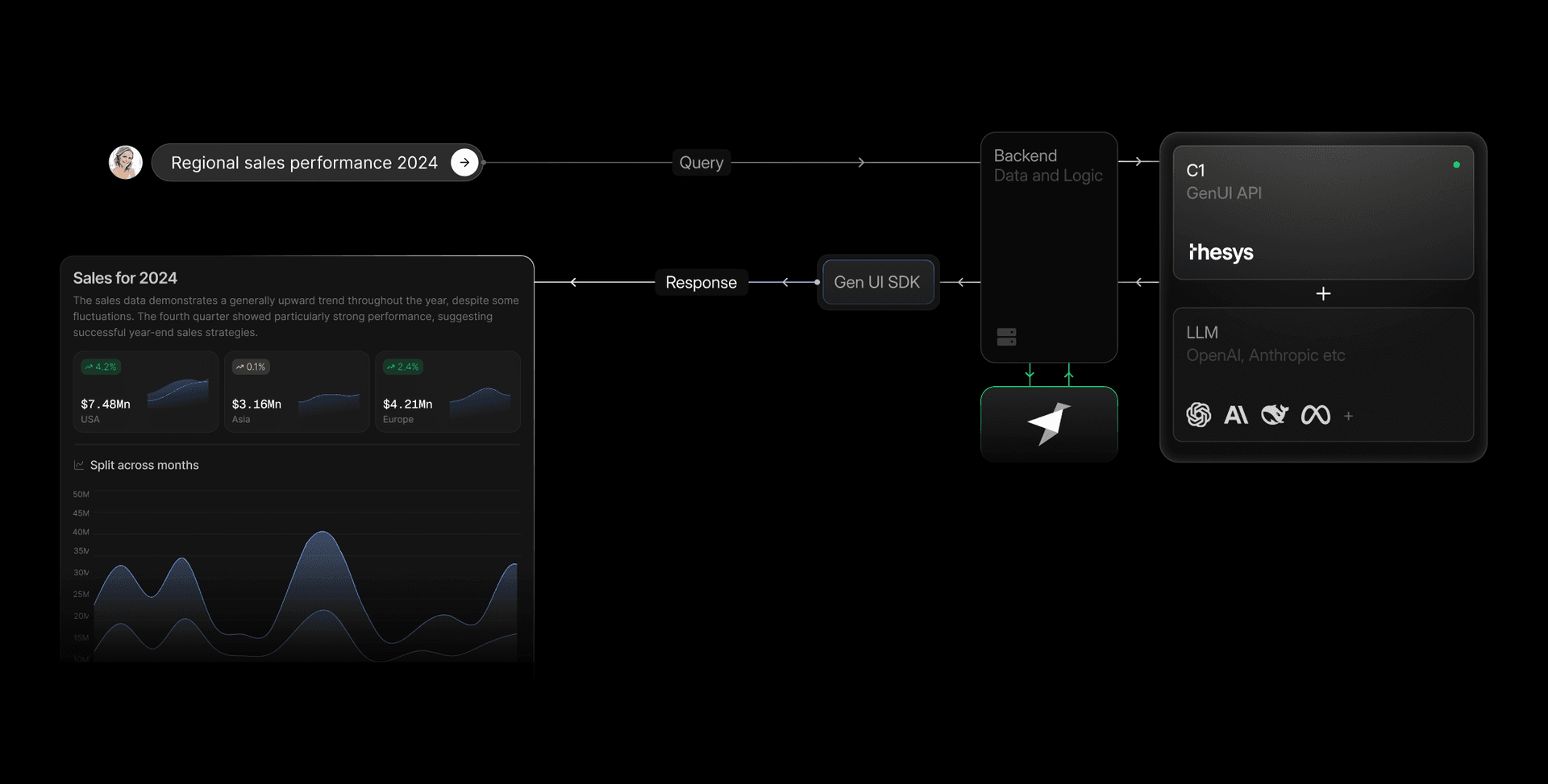Click the database icon in the Backend card
This screenshot has height=784, width=1548.
pyautogui.click(x=1007, y=336)
